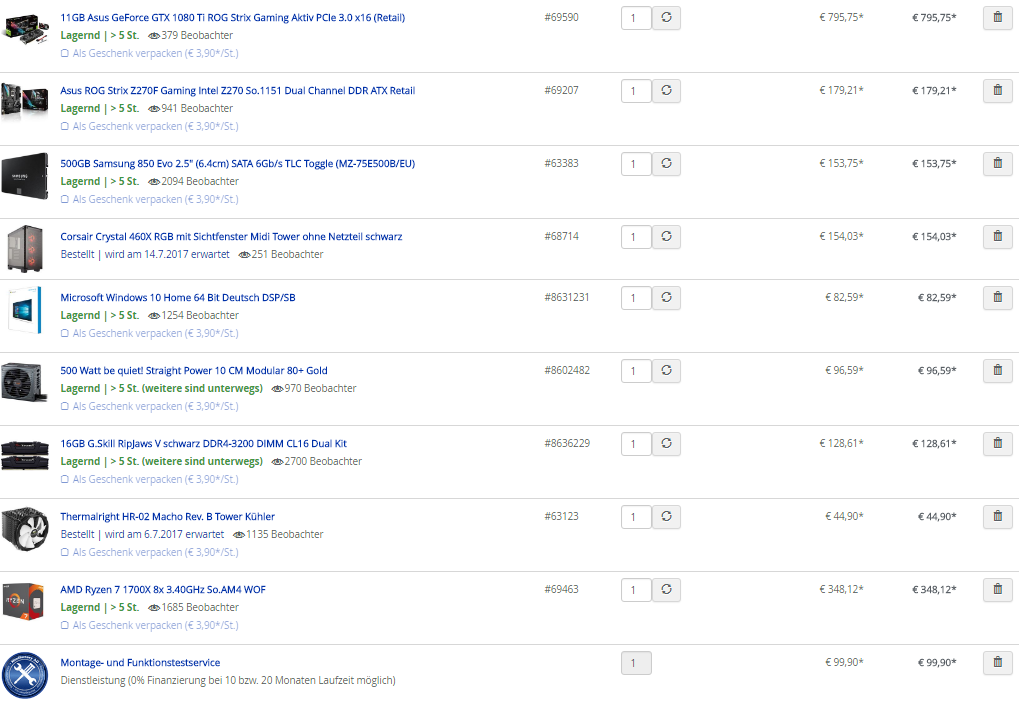Screen dimensions: 1025x703
Task: Click the AMD Ryzen box thumbnail
Action: point(24,602)
